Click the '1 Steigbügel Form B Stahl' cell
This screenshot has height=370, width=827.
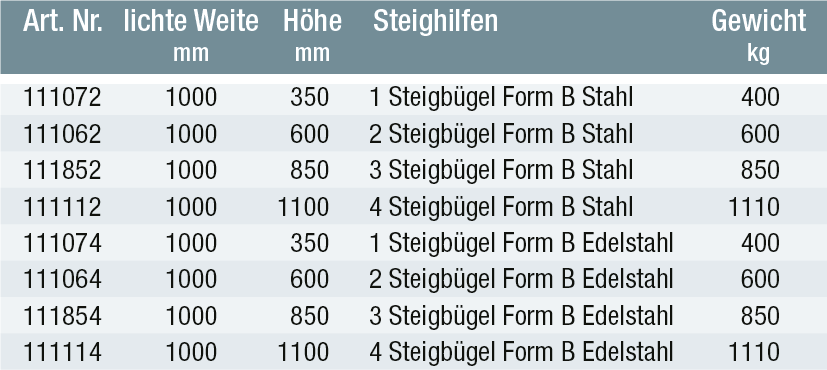tap(501, 99)
